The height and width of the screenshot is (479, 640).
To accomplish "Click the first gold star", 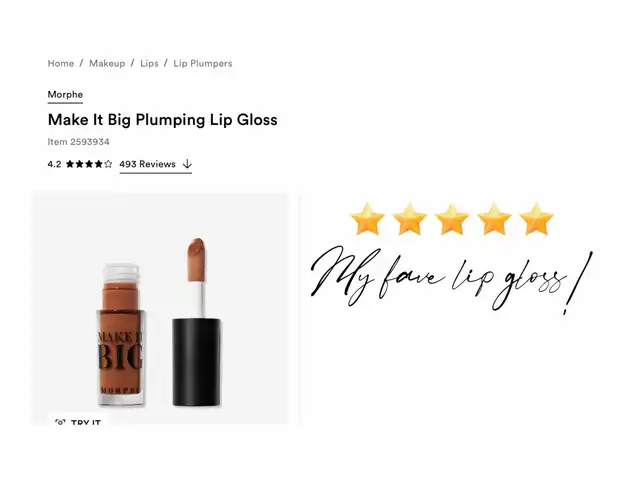I will click(x=368, y=218).
